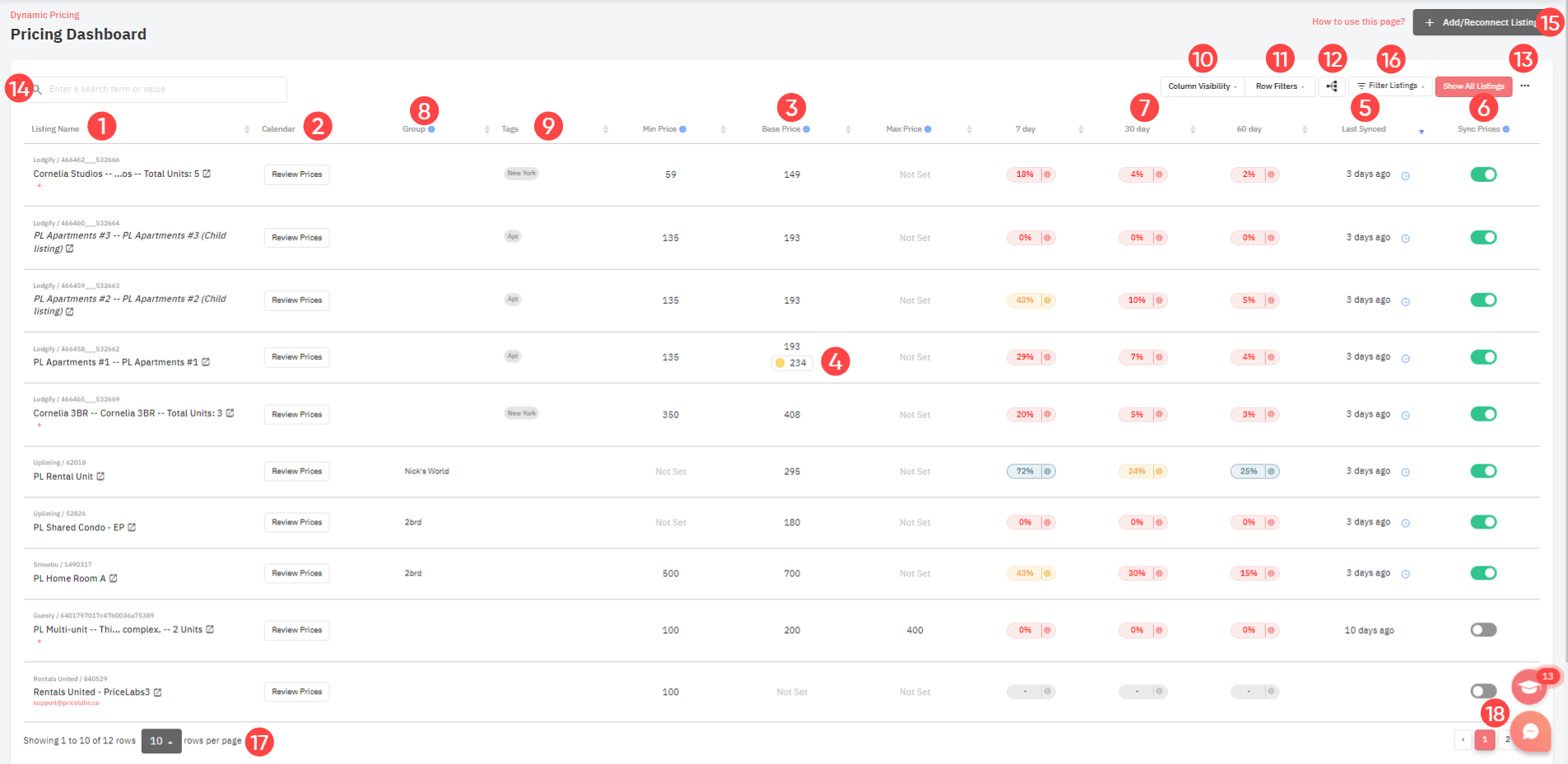Click the 60 day column header

click(1249, 129)
